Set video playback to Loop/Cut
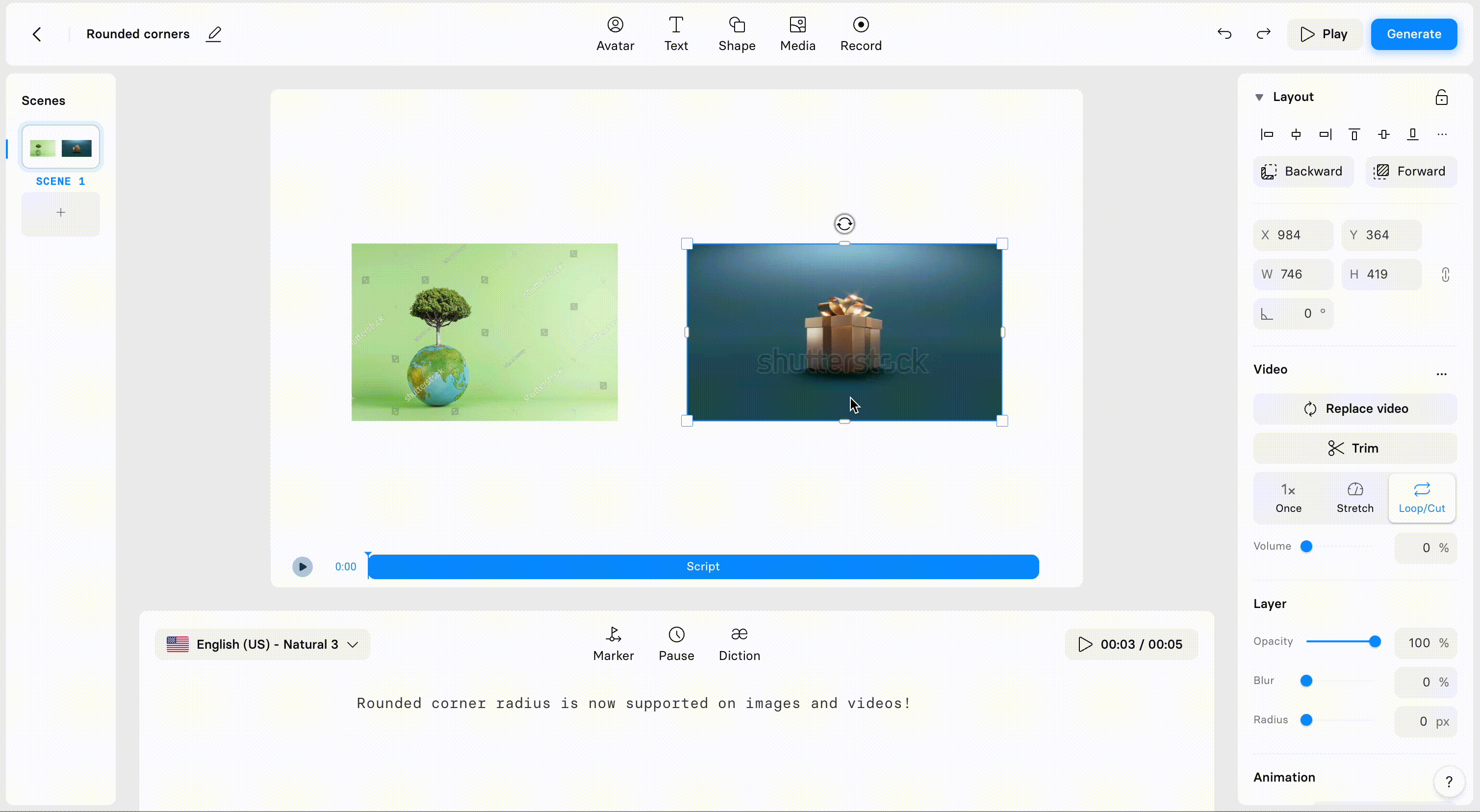Image resolution: width=1480 pixels, height=812 pixels. tap(1421, 498)
